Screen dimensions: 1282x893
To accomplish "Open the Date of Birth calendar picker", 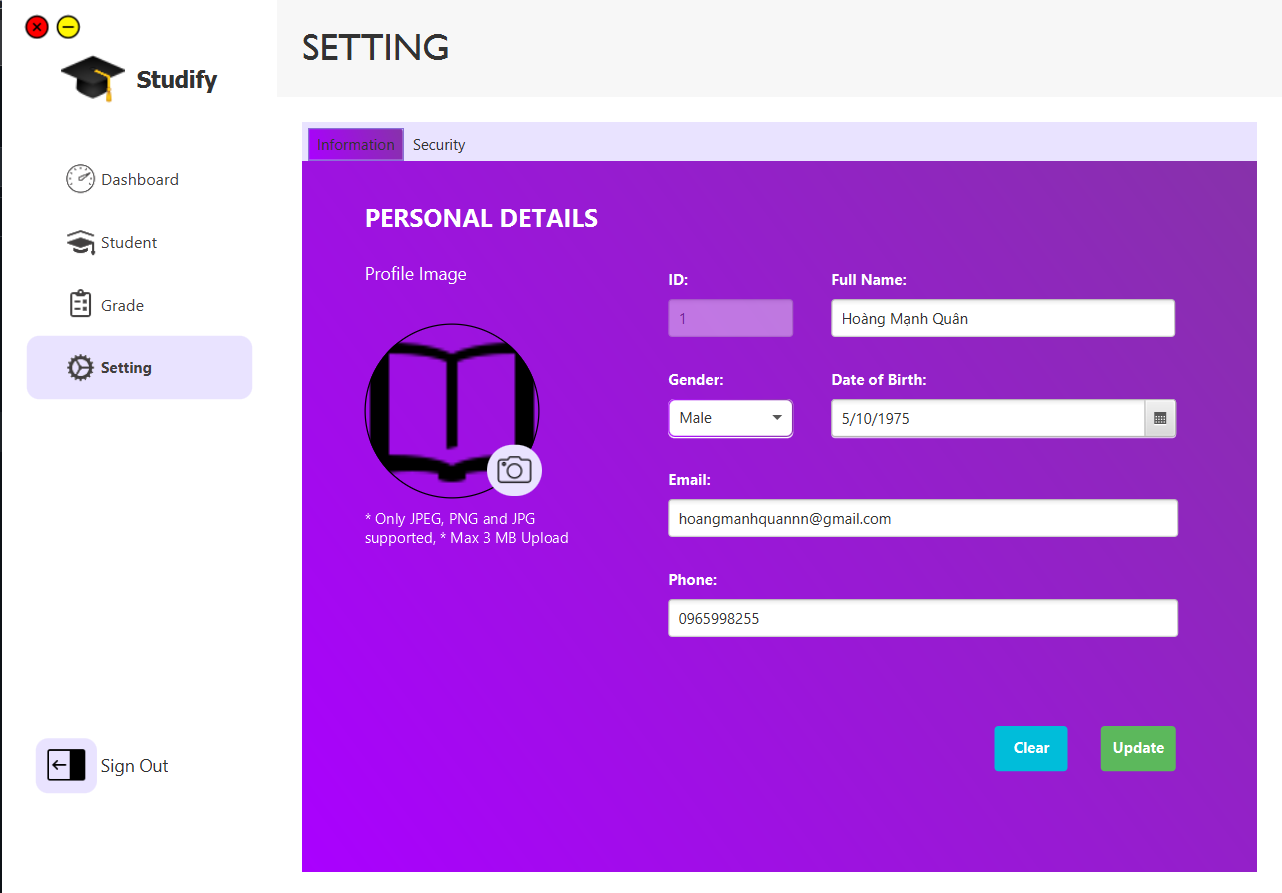I will point(1160,418).
